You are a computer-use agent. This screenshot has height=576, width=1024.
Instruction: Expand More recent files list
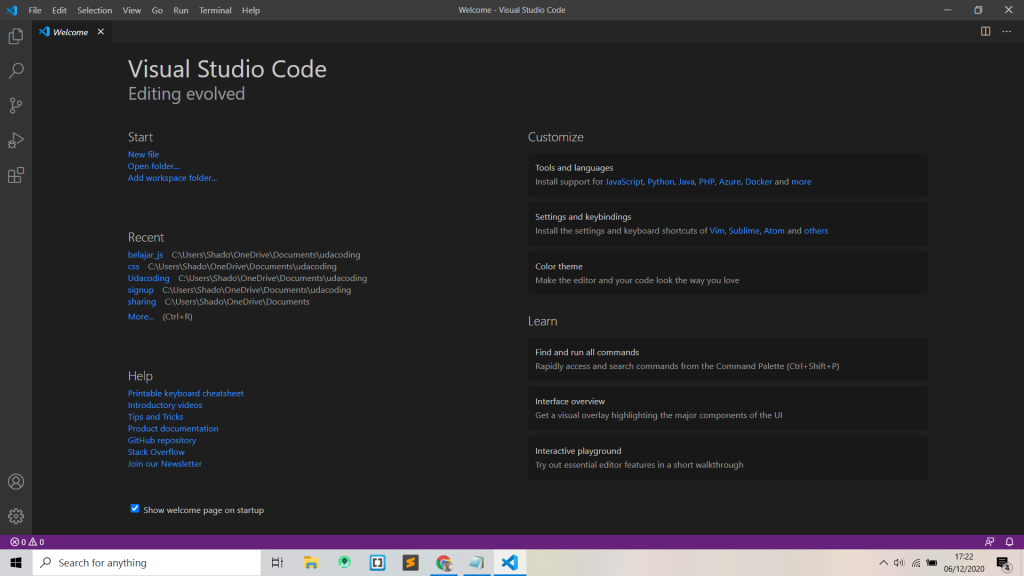[x=140, y=316]
